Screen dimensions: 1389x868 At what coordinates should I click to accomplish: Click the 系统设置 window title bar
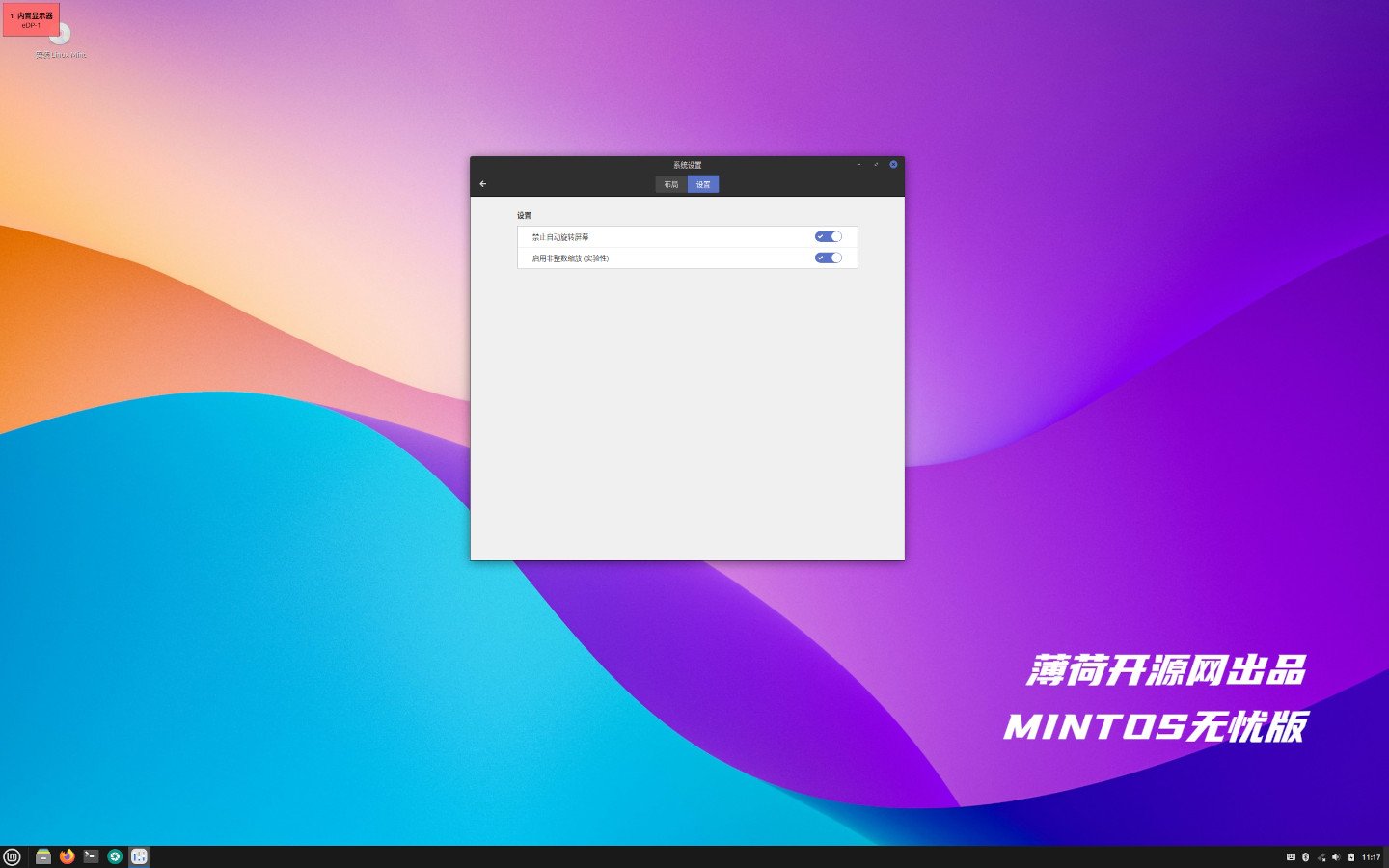(687, 165)
